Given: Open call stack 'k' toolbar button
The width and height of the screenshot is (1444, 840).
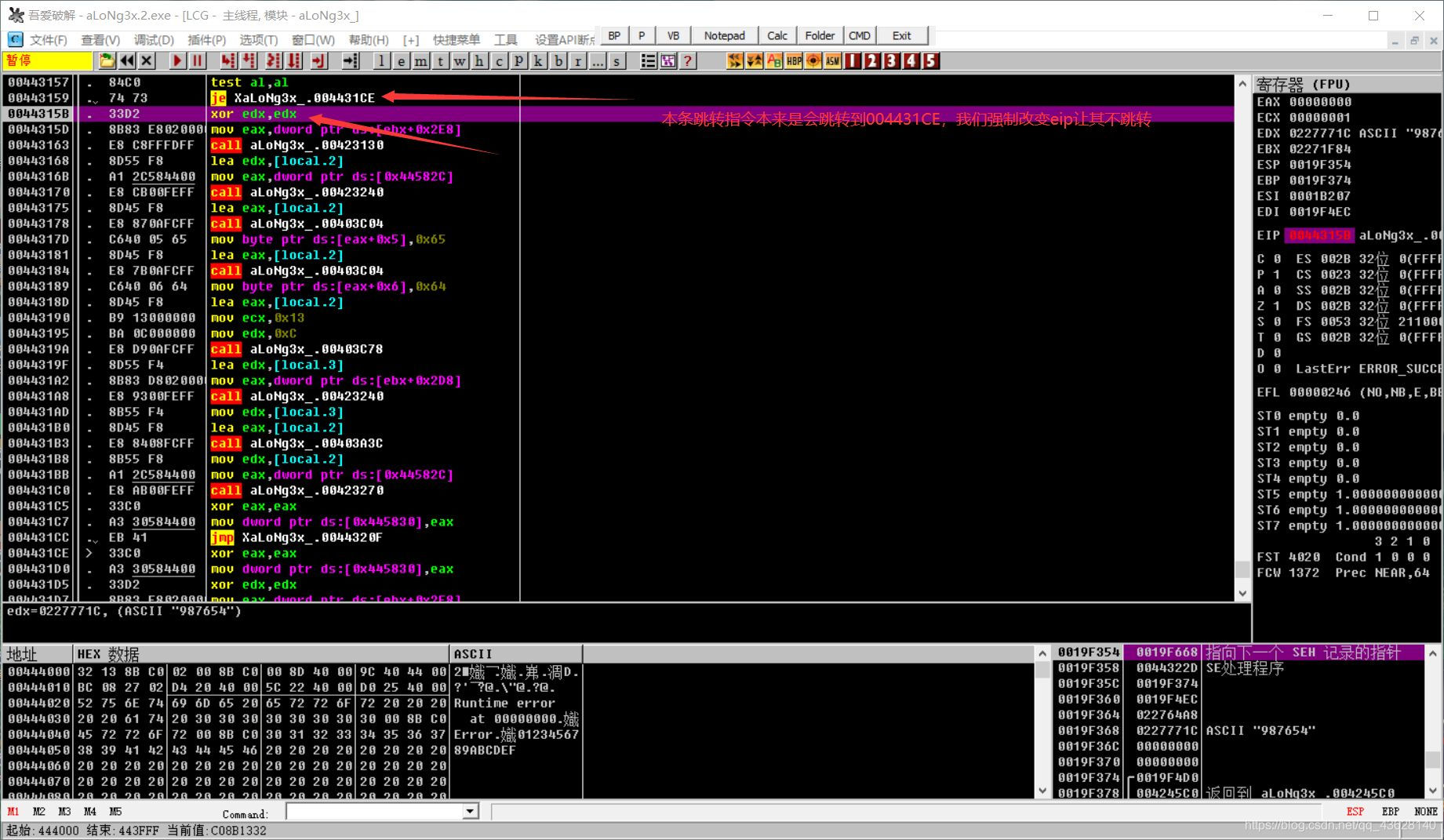Looking at the screenshot, I should [538, 60].
